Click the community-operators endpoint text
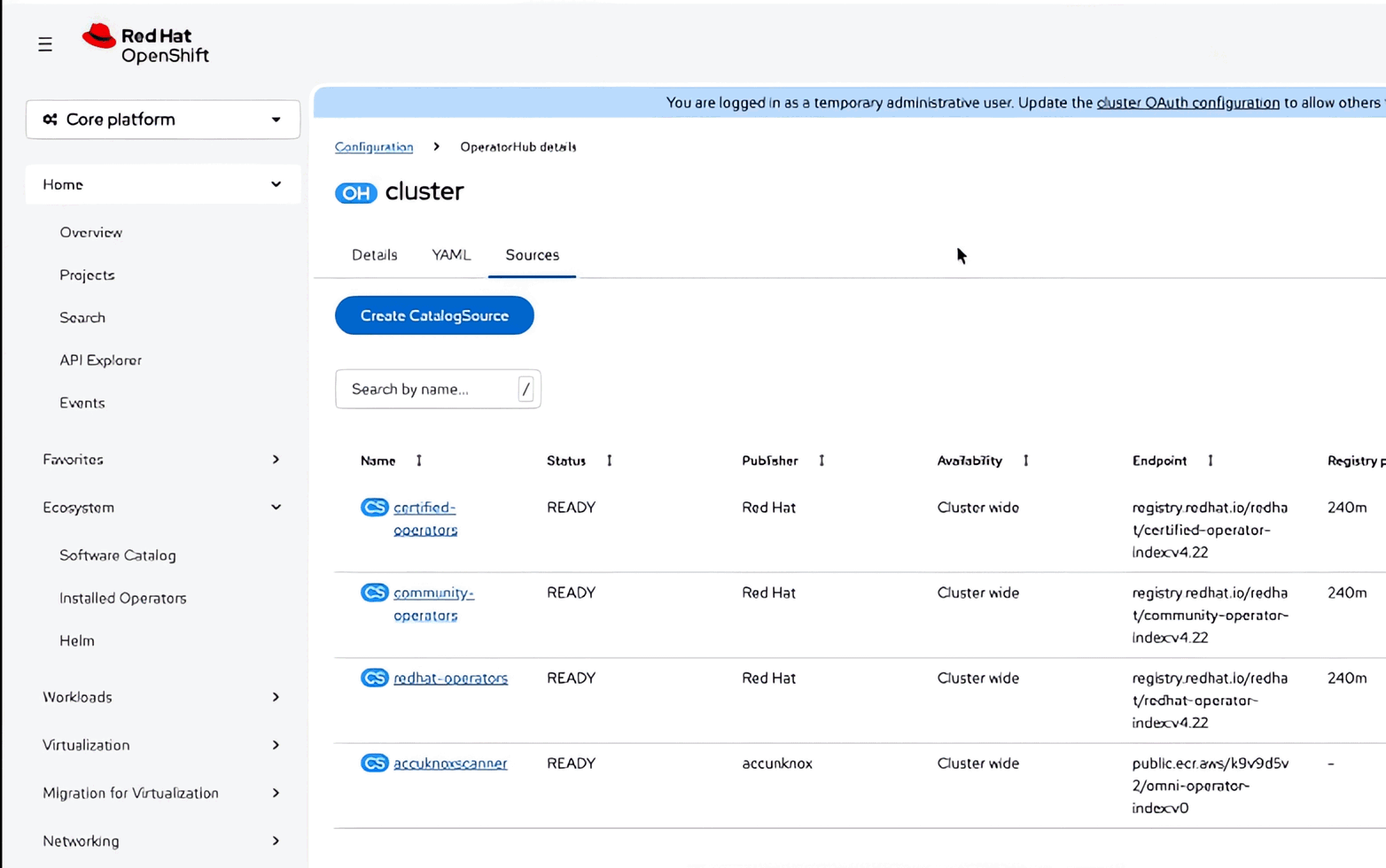The image size is (1386, 868). [x=1211, y=615]
